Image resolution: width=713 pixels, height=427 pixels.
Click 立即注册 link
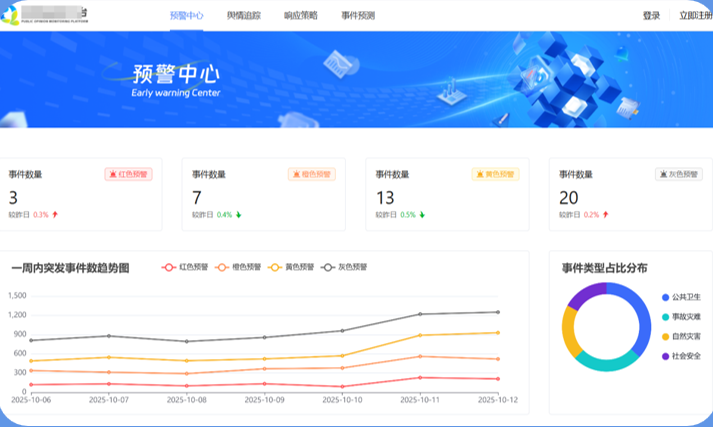point(696,15)
